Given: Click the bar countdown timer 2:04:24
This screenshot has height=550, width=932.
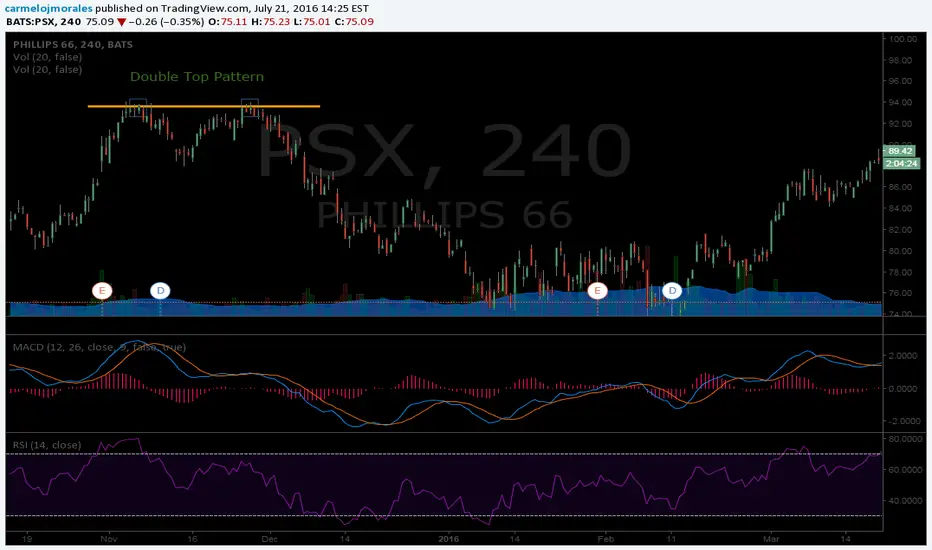Looking at the screenshot, I should 901,164.
